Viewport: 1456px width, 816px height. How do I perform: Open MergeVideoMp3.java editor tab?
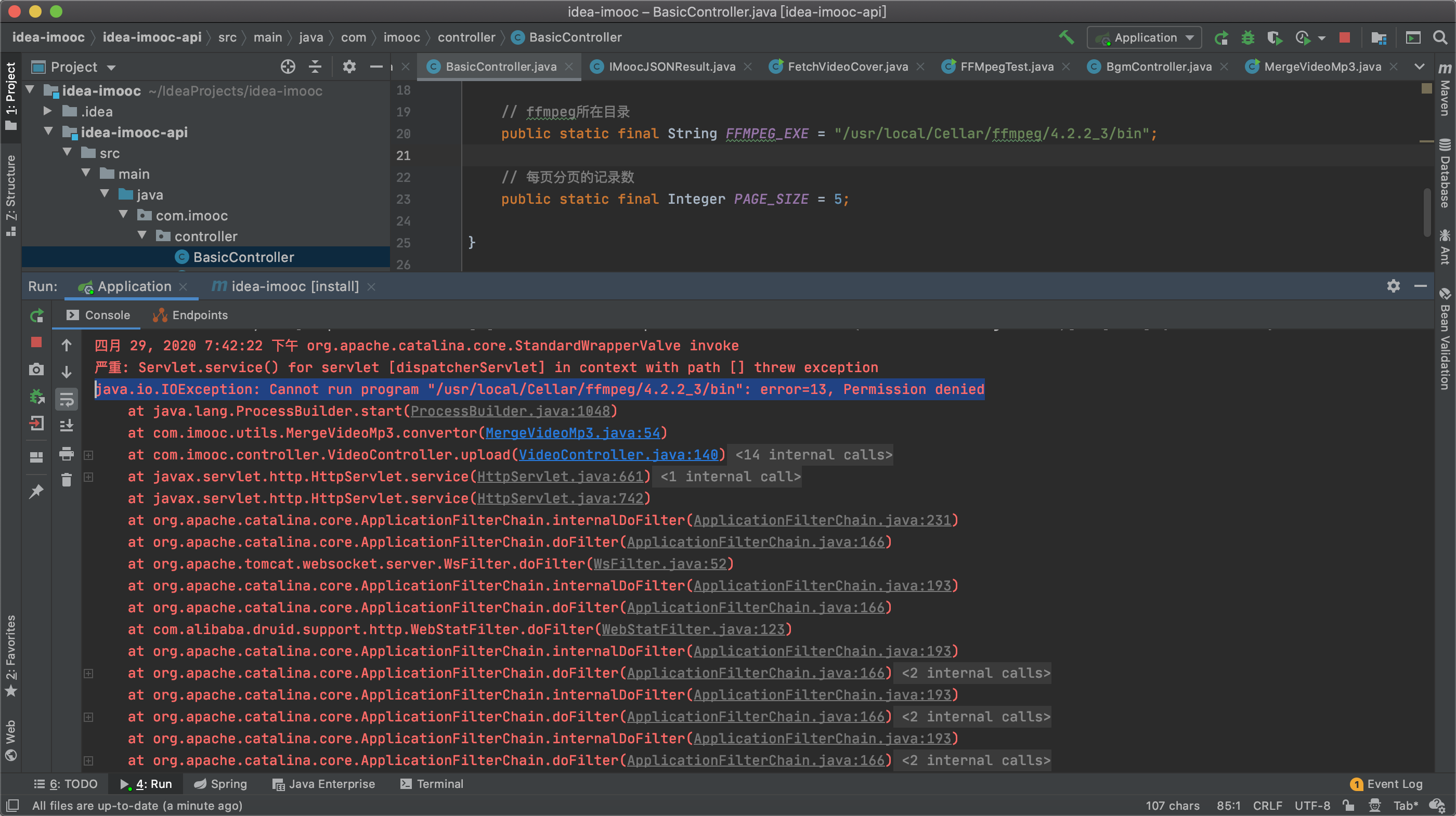point(1322,67)
